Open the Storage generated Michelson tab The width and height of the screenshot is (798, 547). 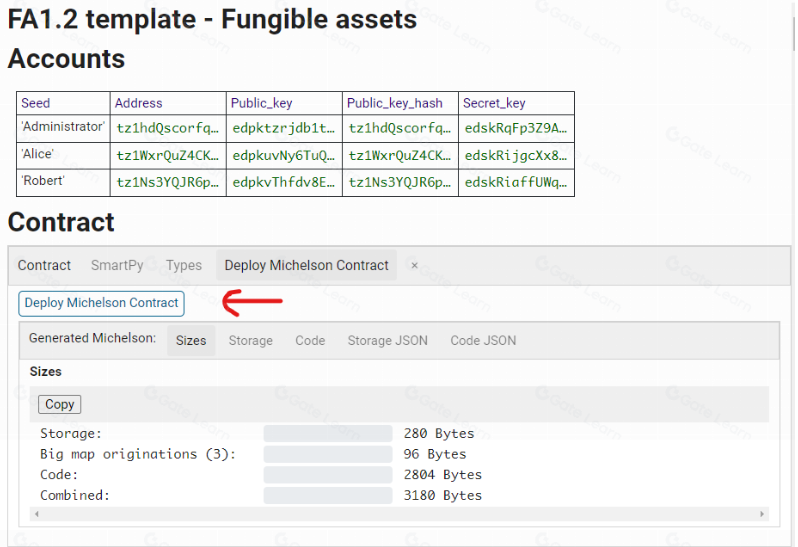pyautogui.click(x=250, y=340)
